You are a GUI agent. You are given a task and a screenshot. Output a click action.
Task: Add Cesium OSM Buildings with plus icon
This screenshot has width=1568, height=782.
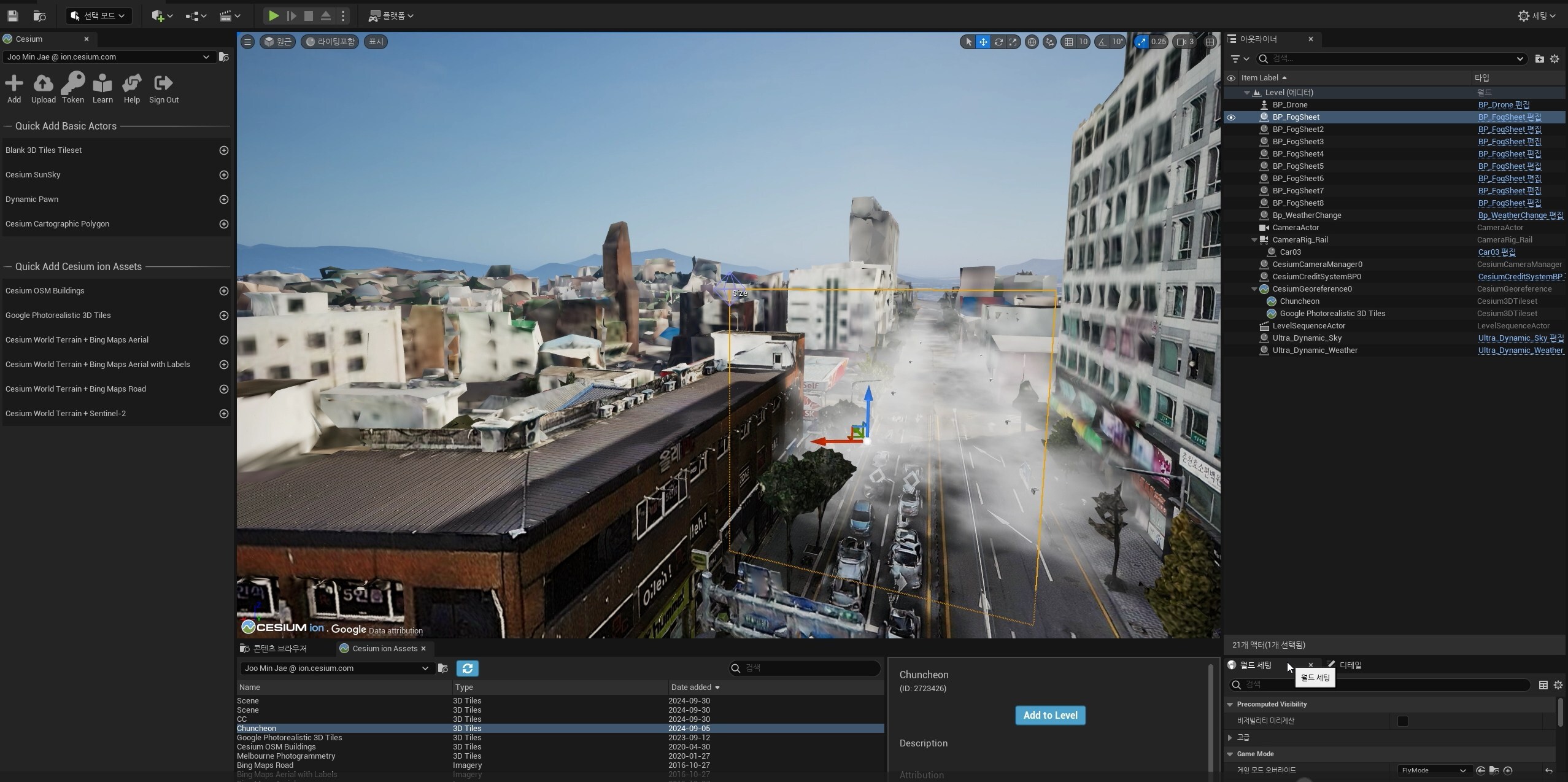pyautogui.click(x=224, y=291)
